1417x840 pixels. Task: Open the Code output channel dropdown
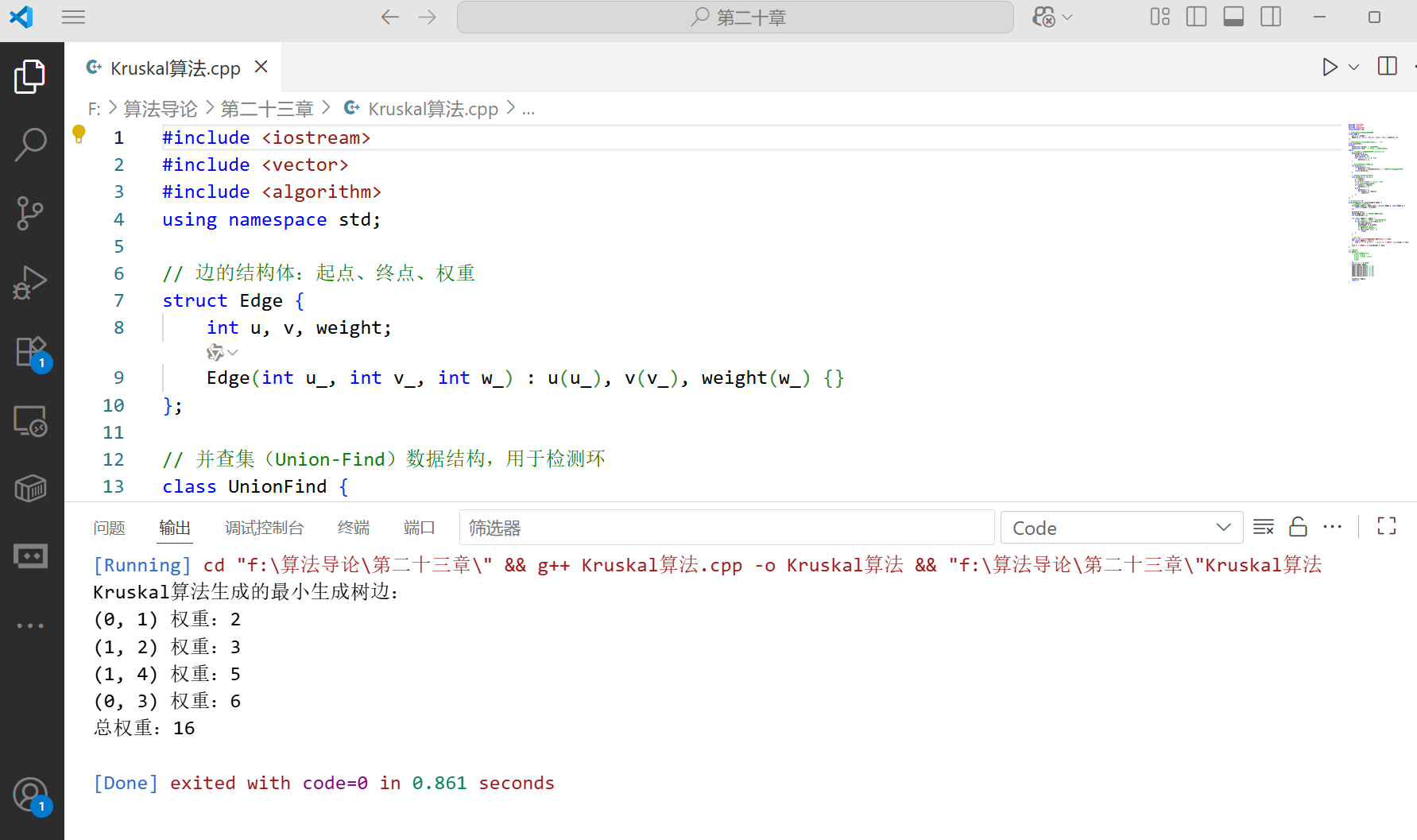pos(1121,528)
